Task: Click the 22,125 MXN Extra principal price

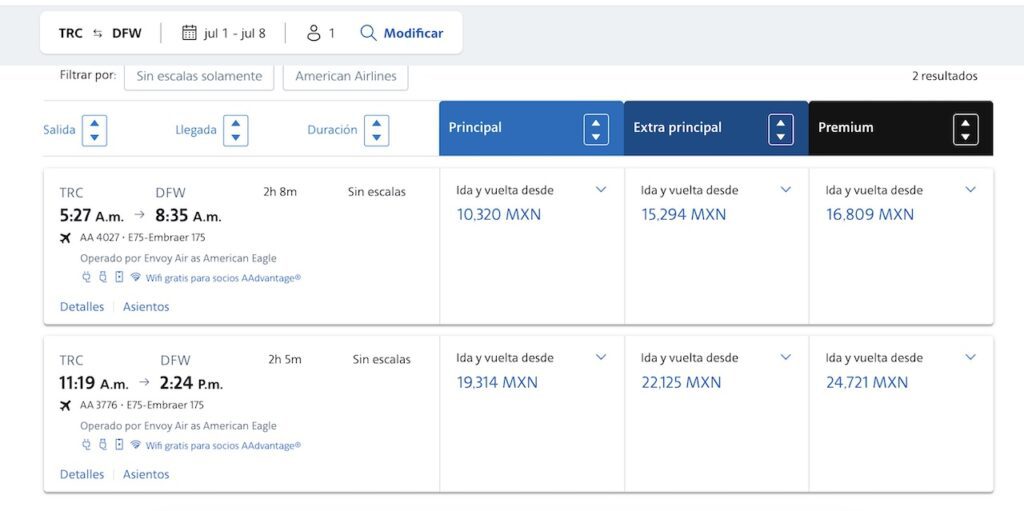Action: 681,382
